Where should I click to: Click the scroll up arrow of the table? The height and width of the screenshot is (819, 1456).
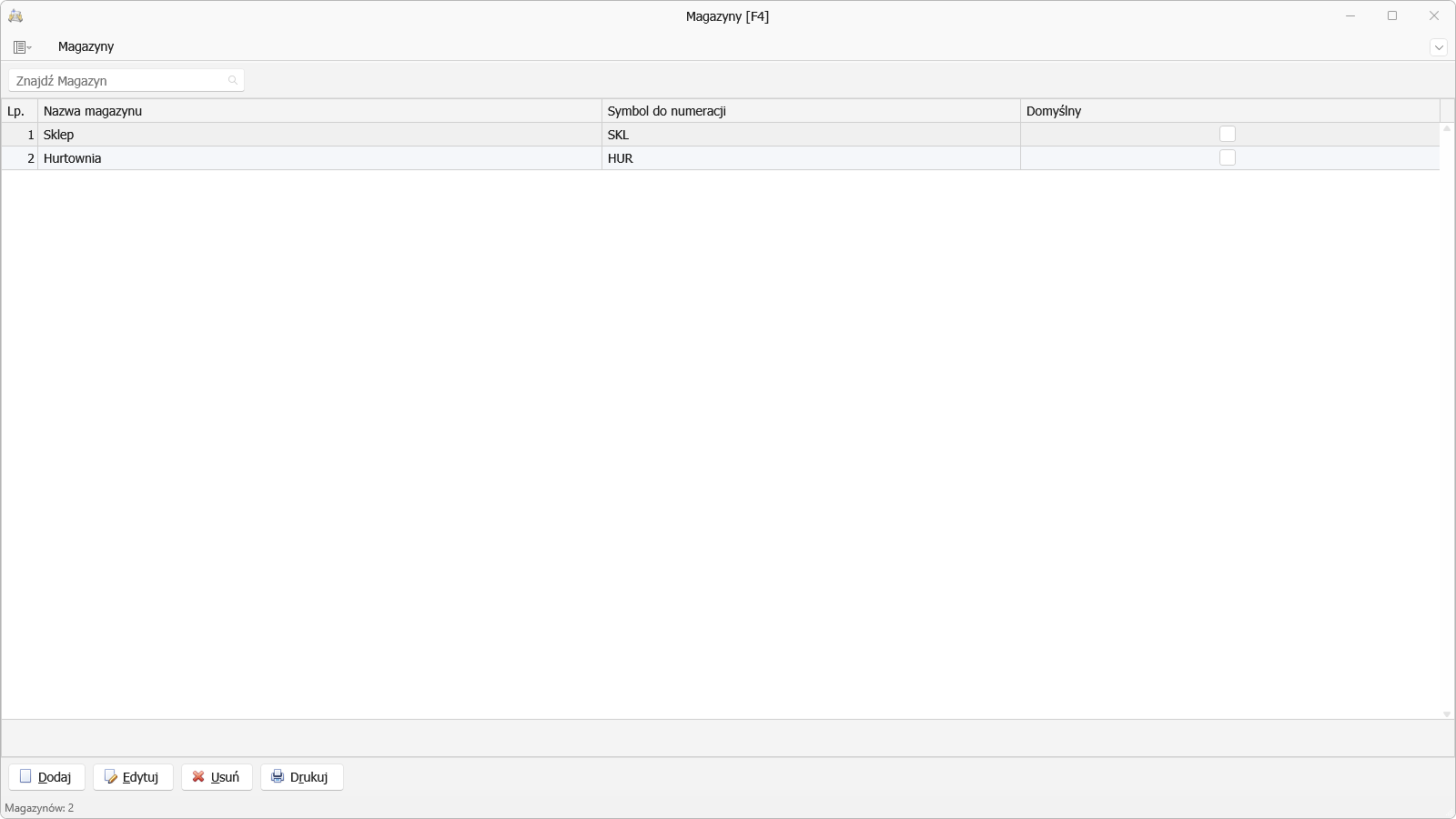pos(1447,128)
